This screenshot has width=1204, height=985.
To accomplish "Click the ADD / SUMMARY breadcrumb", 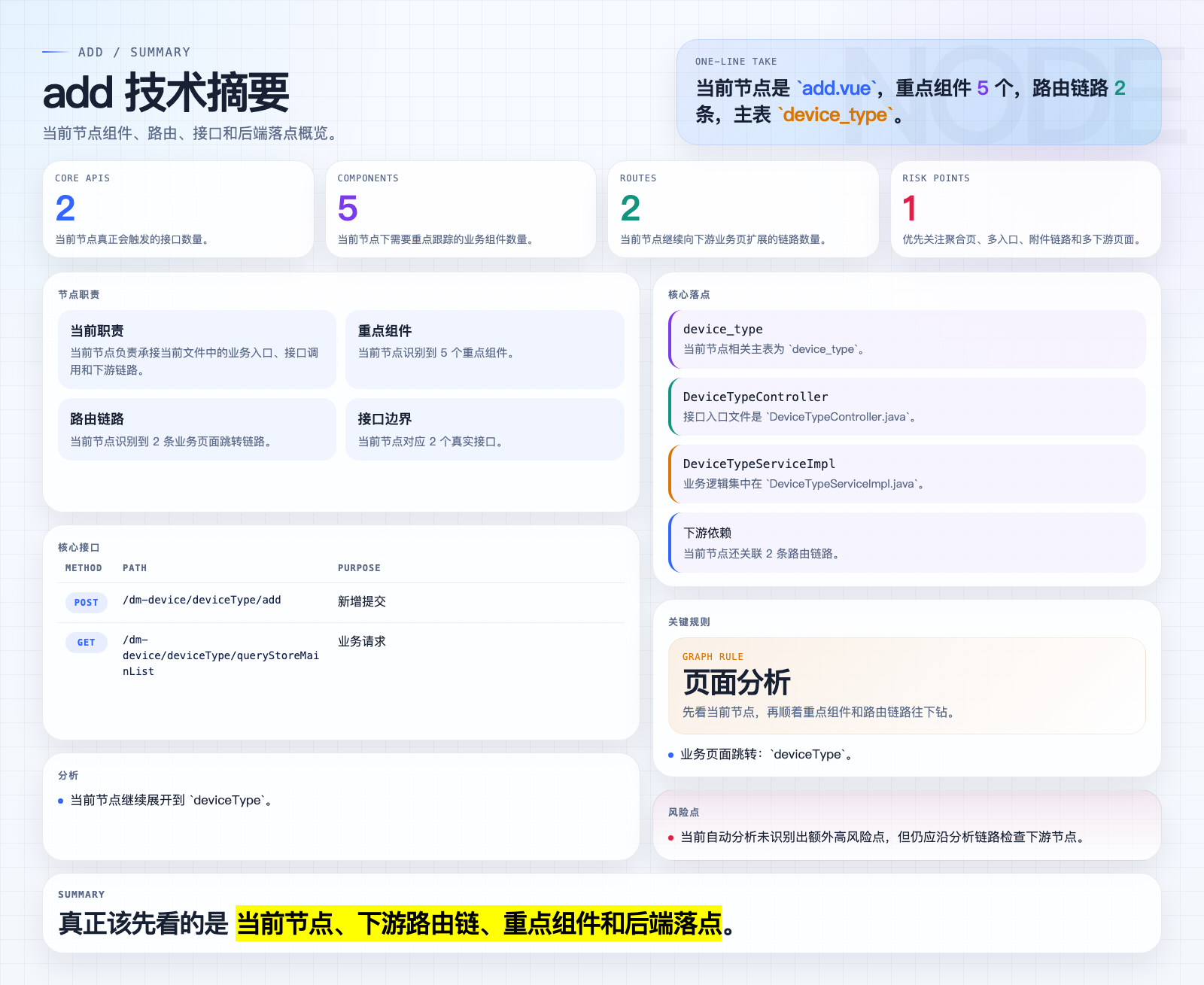I will click(134, 52).
